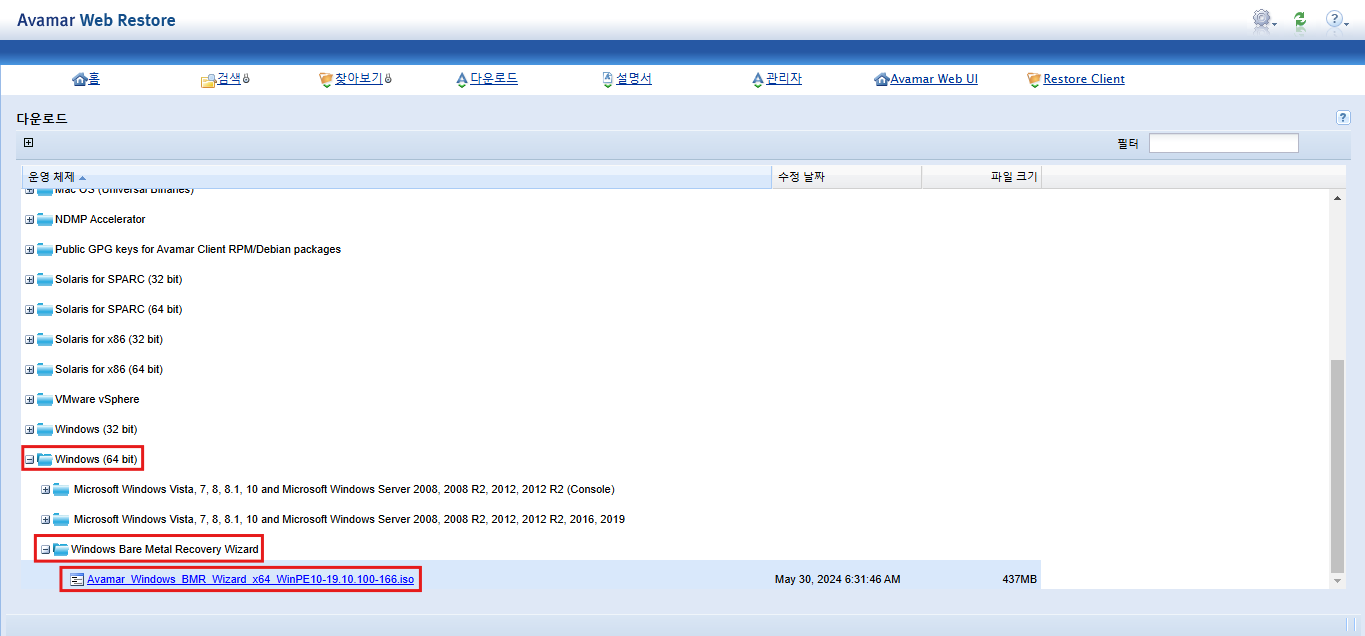Download Avamar_Windows_BMR_Wizard_x64 ISO link
The width and height of the screenshot is (1365, 636).
click(250, 580)
